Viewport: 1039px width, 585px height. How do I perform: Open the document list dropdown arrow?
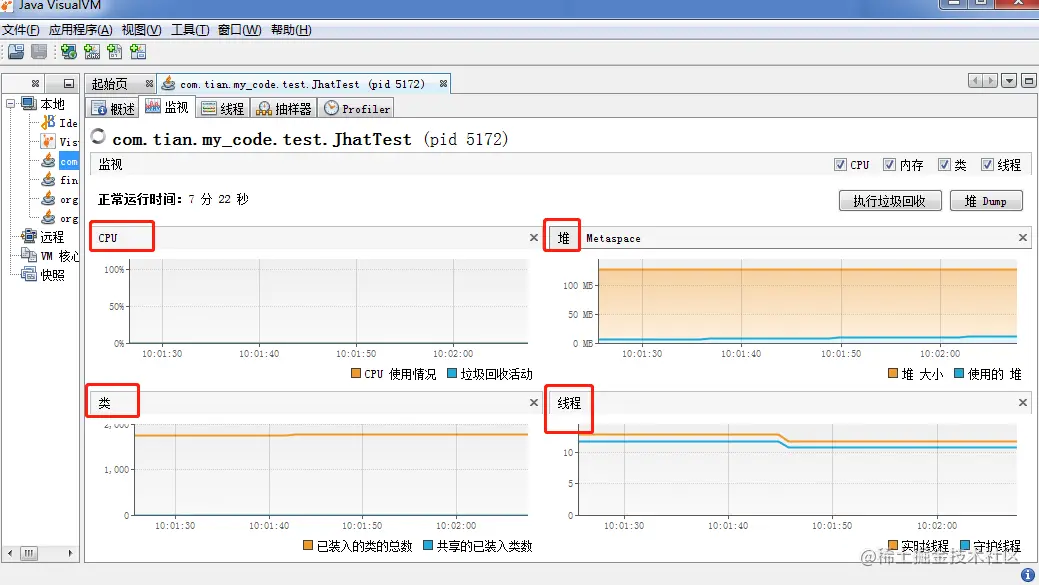(1009, 81)
